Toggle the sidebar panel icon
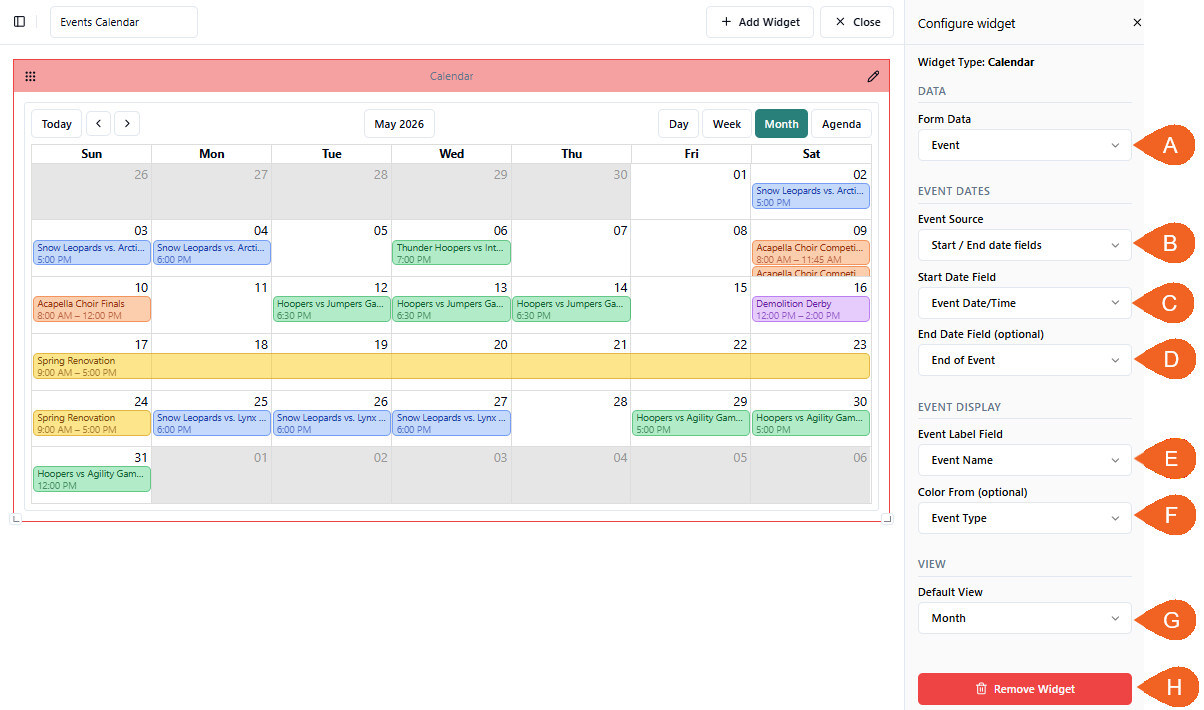This screenshot has width=1204, height=710. [x=19, y=22]
